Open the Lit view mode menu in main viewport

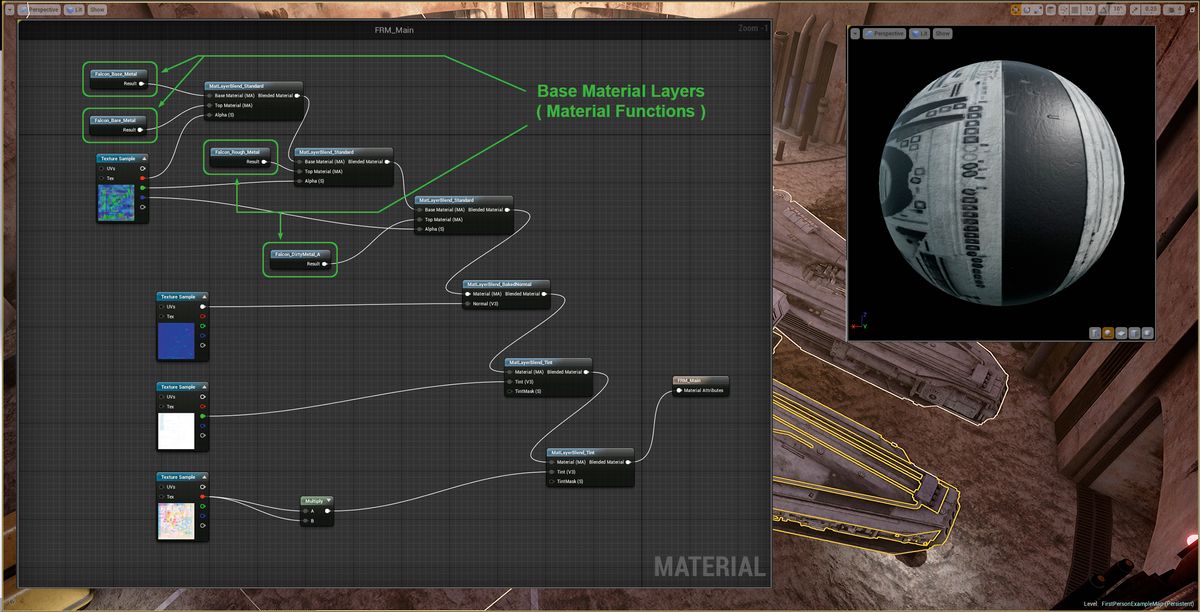click(71, 9)
